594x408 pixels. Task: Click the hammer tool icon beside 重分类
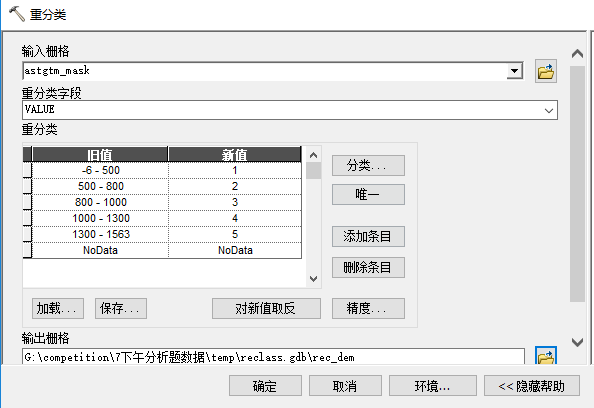click(x=16, y=14)
